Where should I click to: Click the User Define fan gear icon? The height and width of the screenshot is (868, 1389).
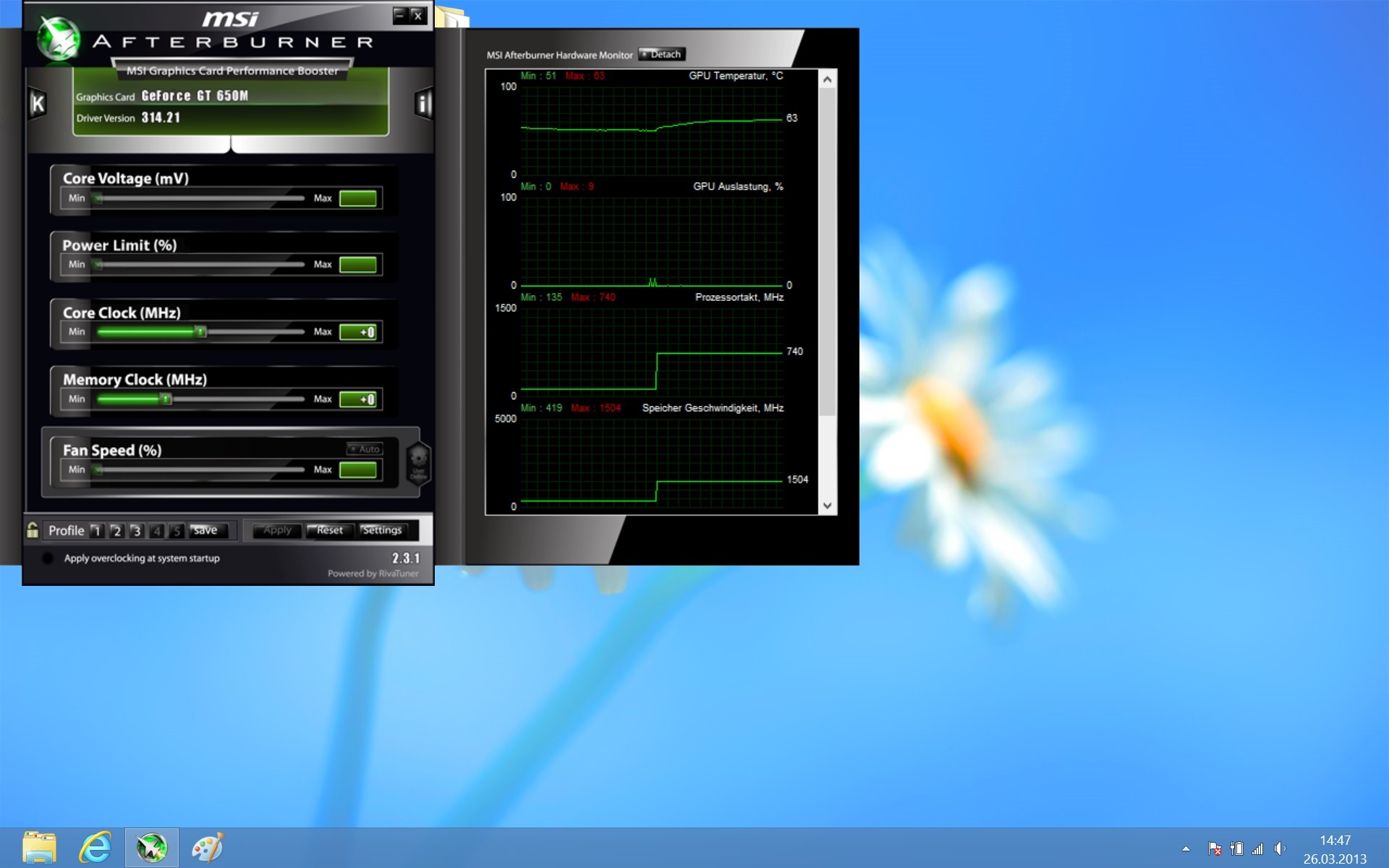pos(419,461)
